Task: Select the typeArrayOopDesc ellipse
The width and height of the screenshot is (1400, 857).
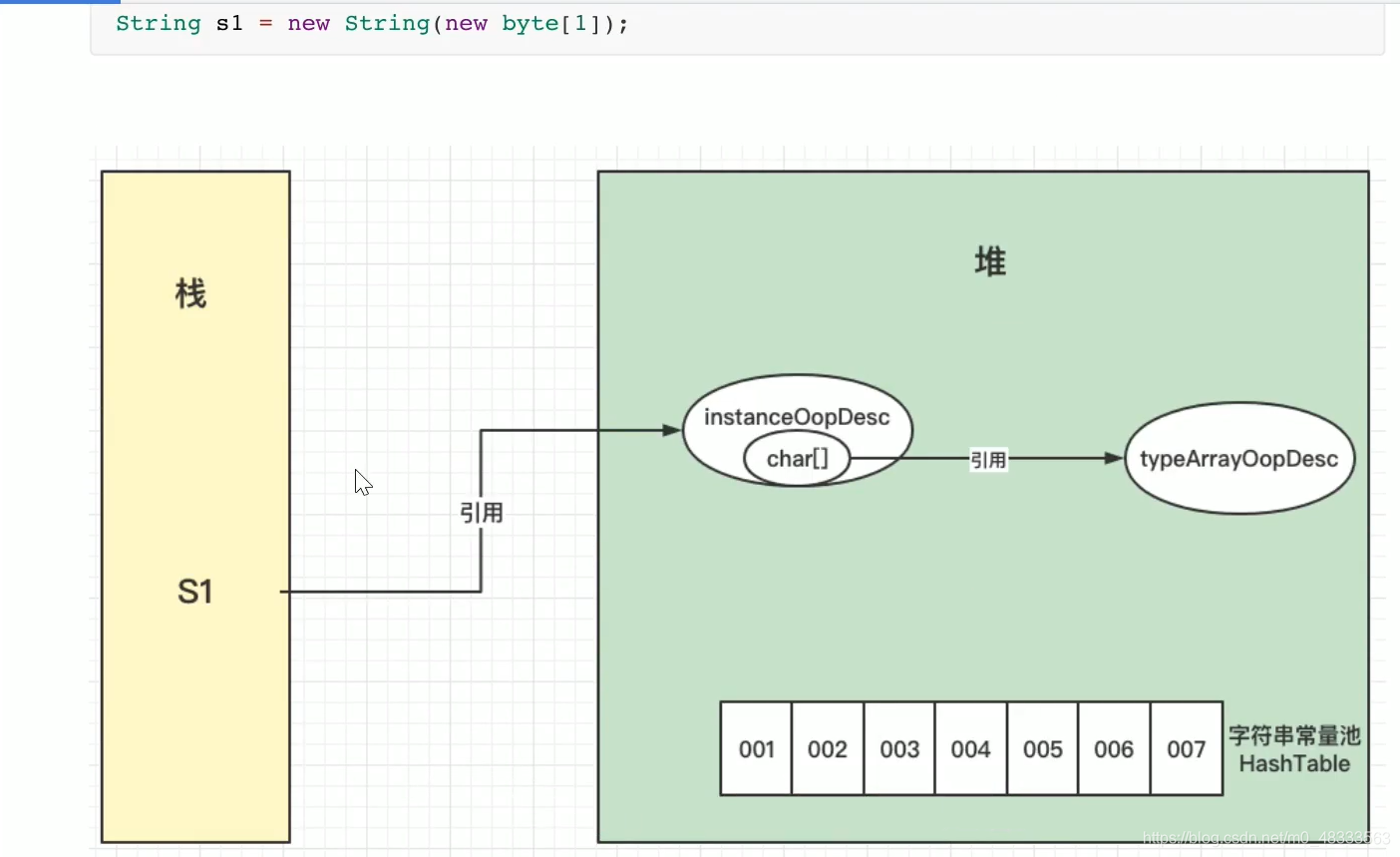Action: (x=1239, y=459)
